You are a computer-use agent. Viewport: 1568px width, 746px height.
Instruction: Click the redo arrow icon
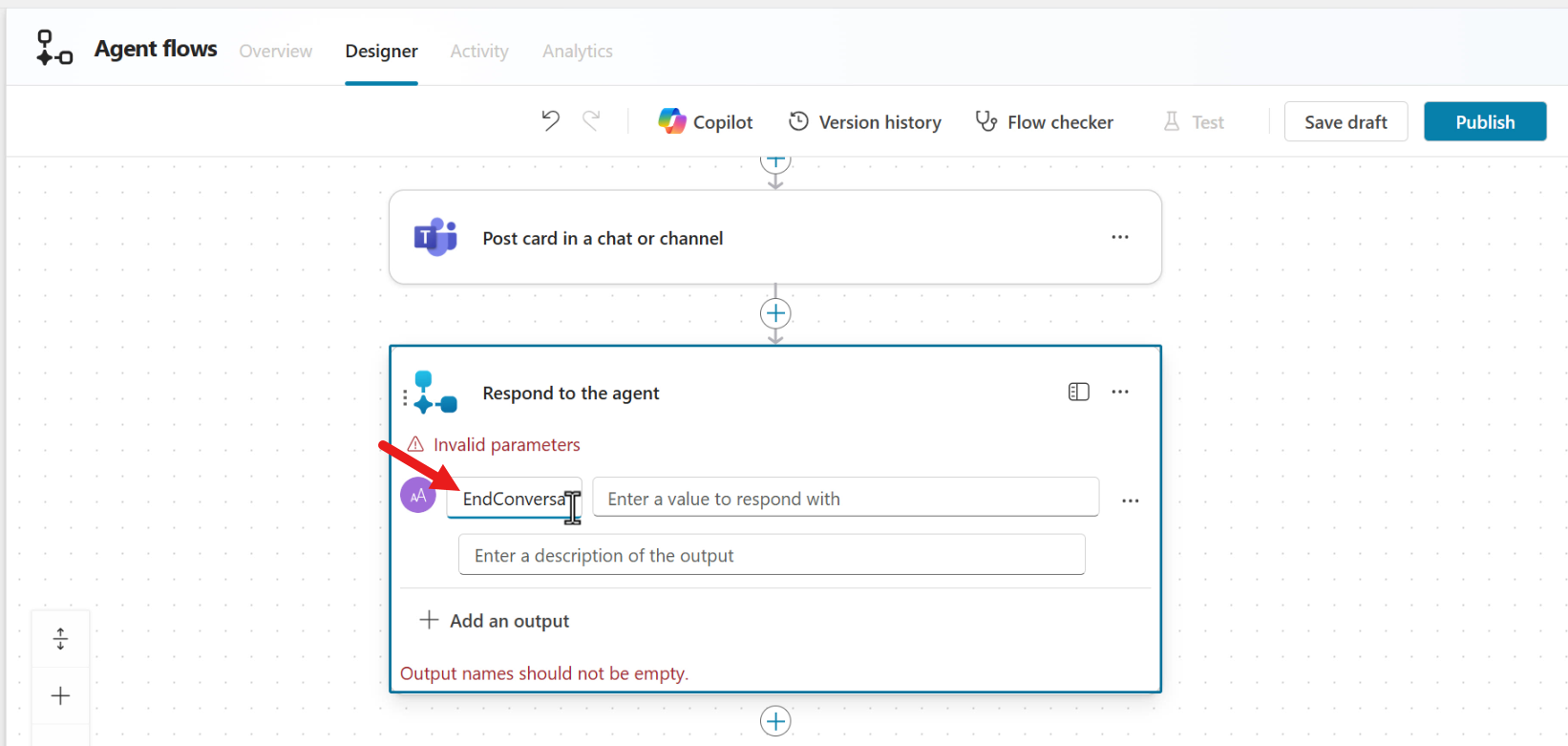(592, 121)
